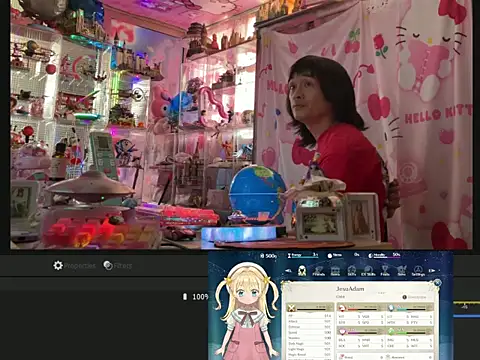Select the crossed swords combat stats icon
The width and height of the screenshot is (480, 360).
click(x=292, y=308)
